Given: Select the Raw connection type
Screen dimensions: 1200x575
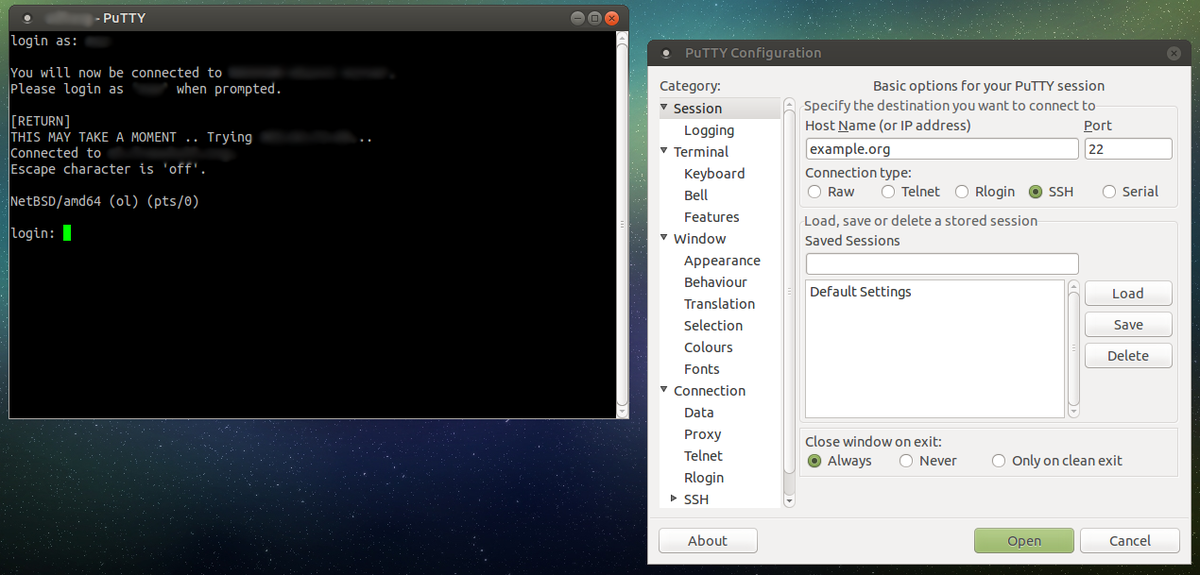Looking at the screenshot, I should (814, 191).
